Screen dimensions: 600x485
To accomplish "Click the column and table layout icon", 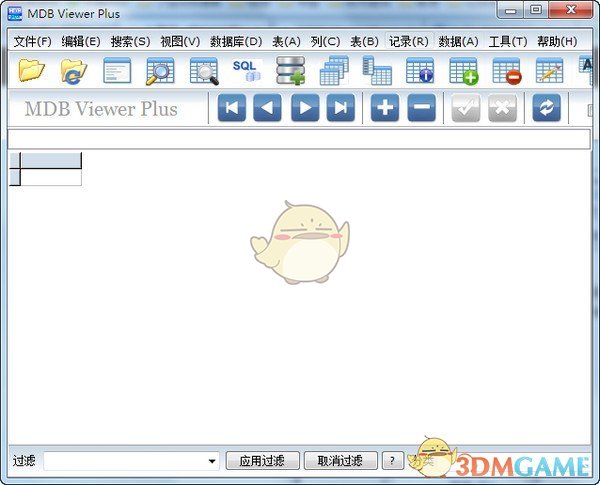I will pos(377,70).
